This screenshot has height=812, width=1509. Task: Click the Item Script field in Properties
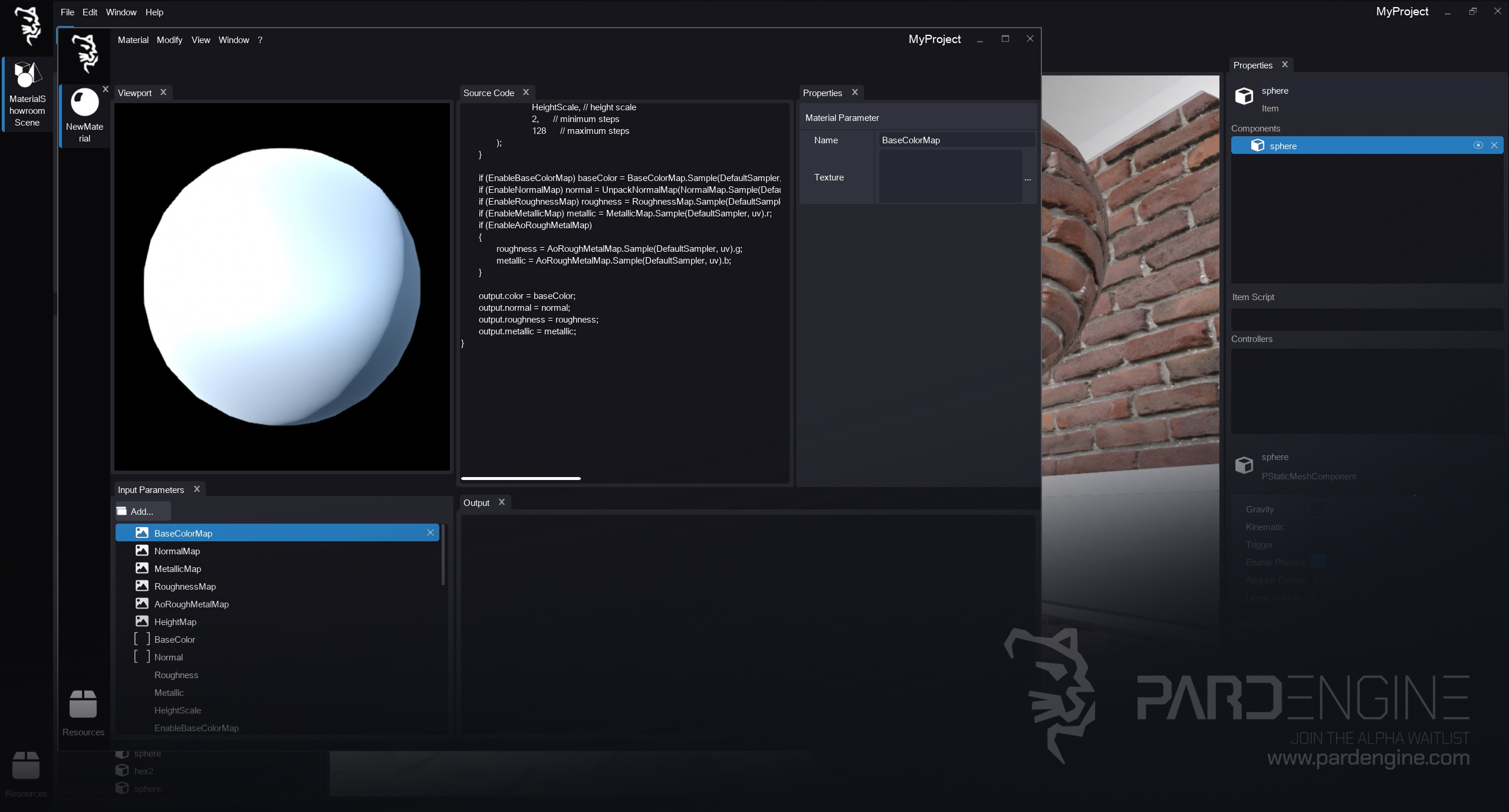click(1367, 319)
